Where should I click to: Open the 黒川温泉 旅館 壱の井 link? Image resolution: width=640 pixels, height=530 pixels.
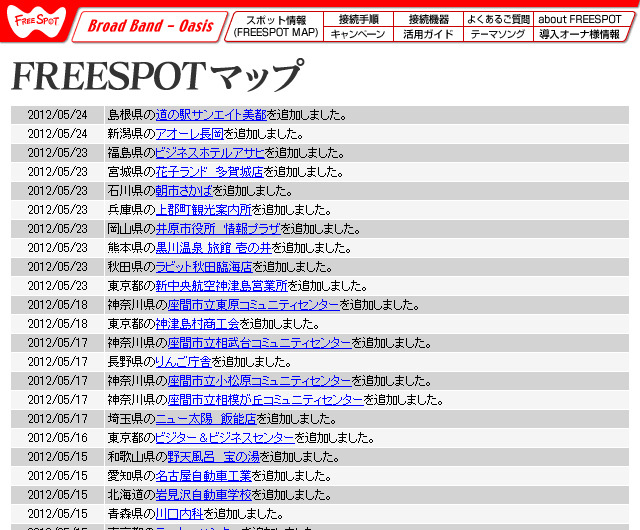pos(213,247)
